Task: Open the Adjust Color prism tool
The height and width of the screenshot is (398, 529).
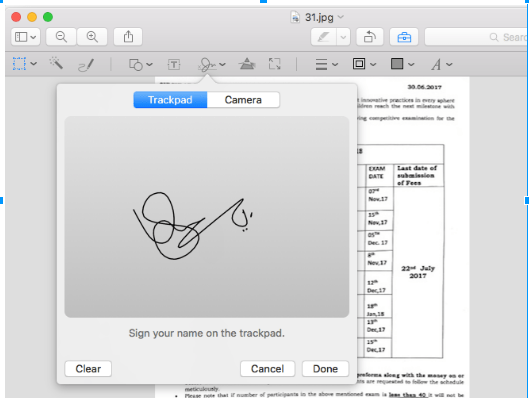Action: coord(247,63)
